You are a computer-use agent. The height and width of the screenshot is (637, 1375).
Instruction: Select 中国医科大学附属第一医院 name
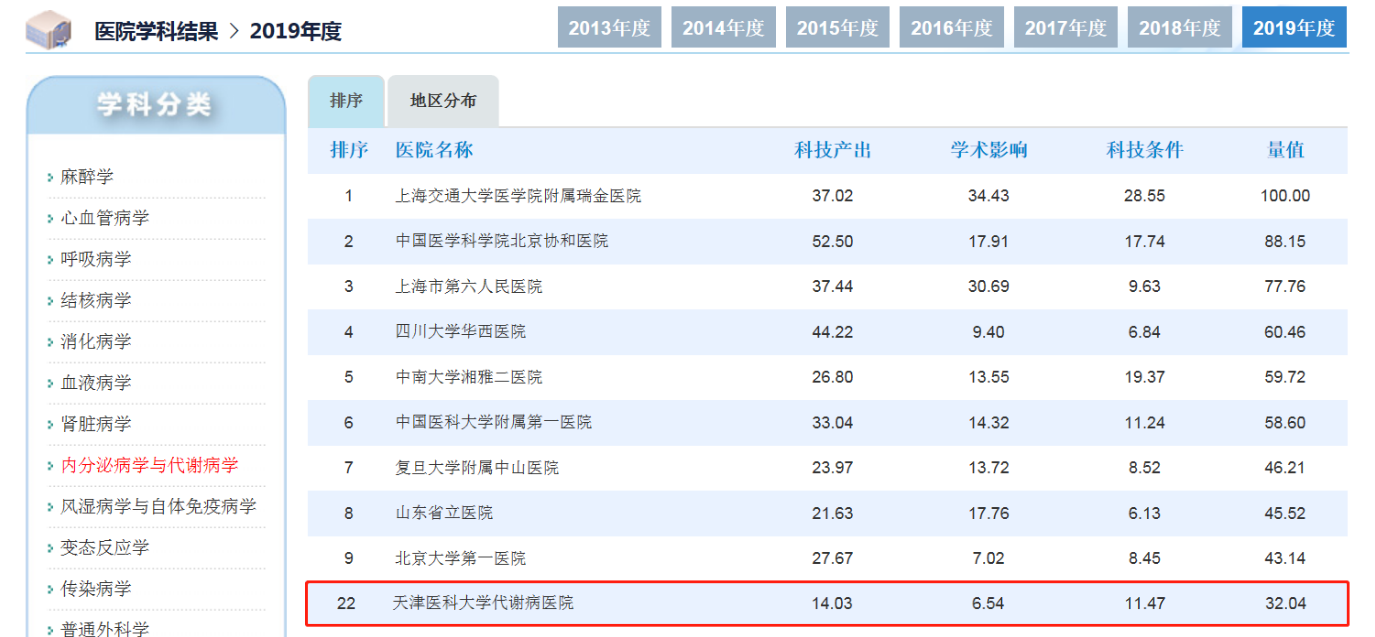pyautogui.click(x=493, y=422)
